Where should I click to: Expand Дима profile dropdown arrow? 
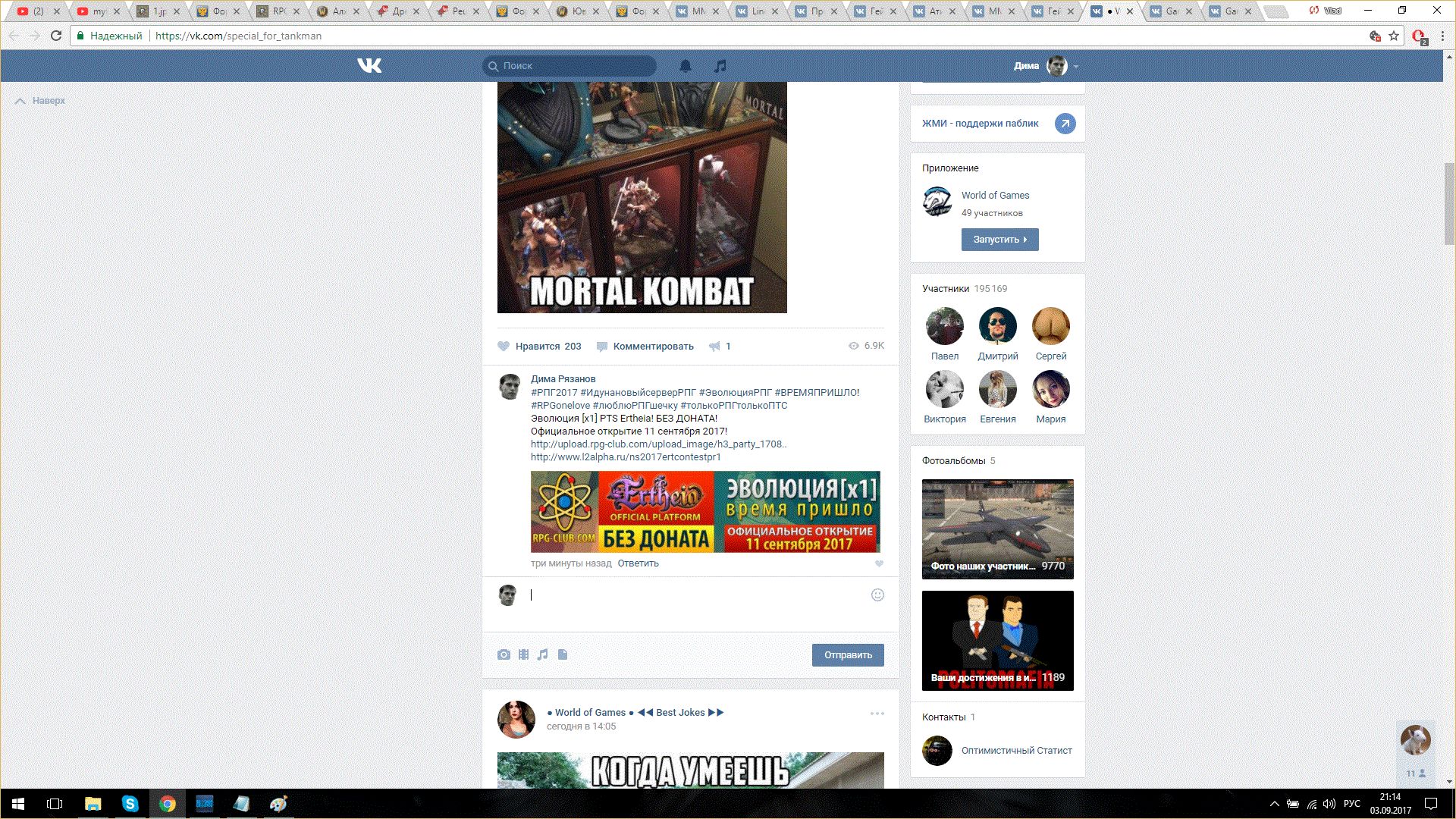[1076, 67]
